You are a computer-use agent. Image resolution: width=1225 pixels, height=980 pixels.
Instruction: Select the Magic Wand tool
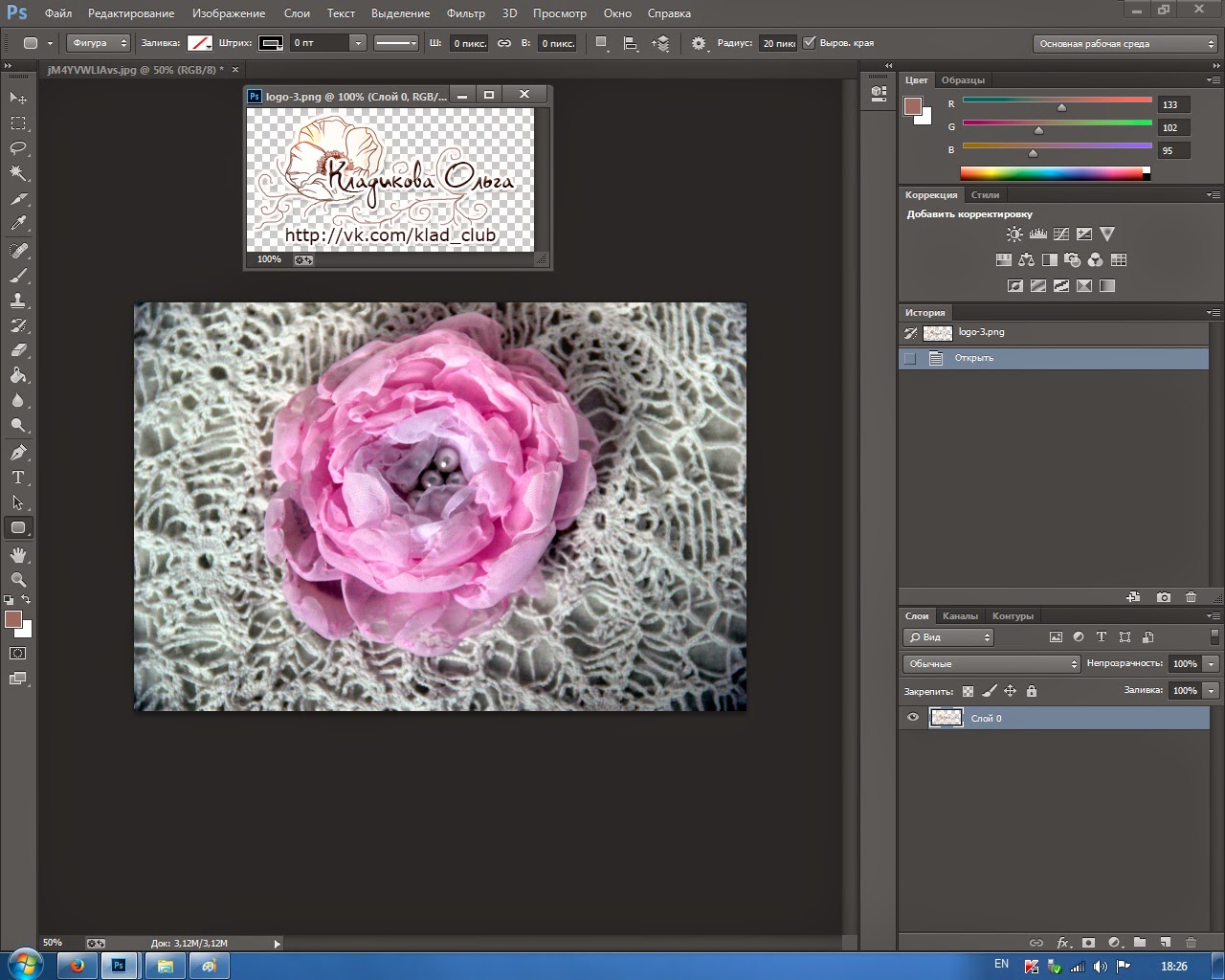(18, 173)
